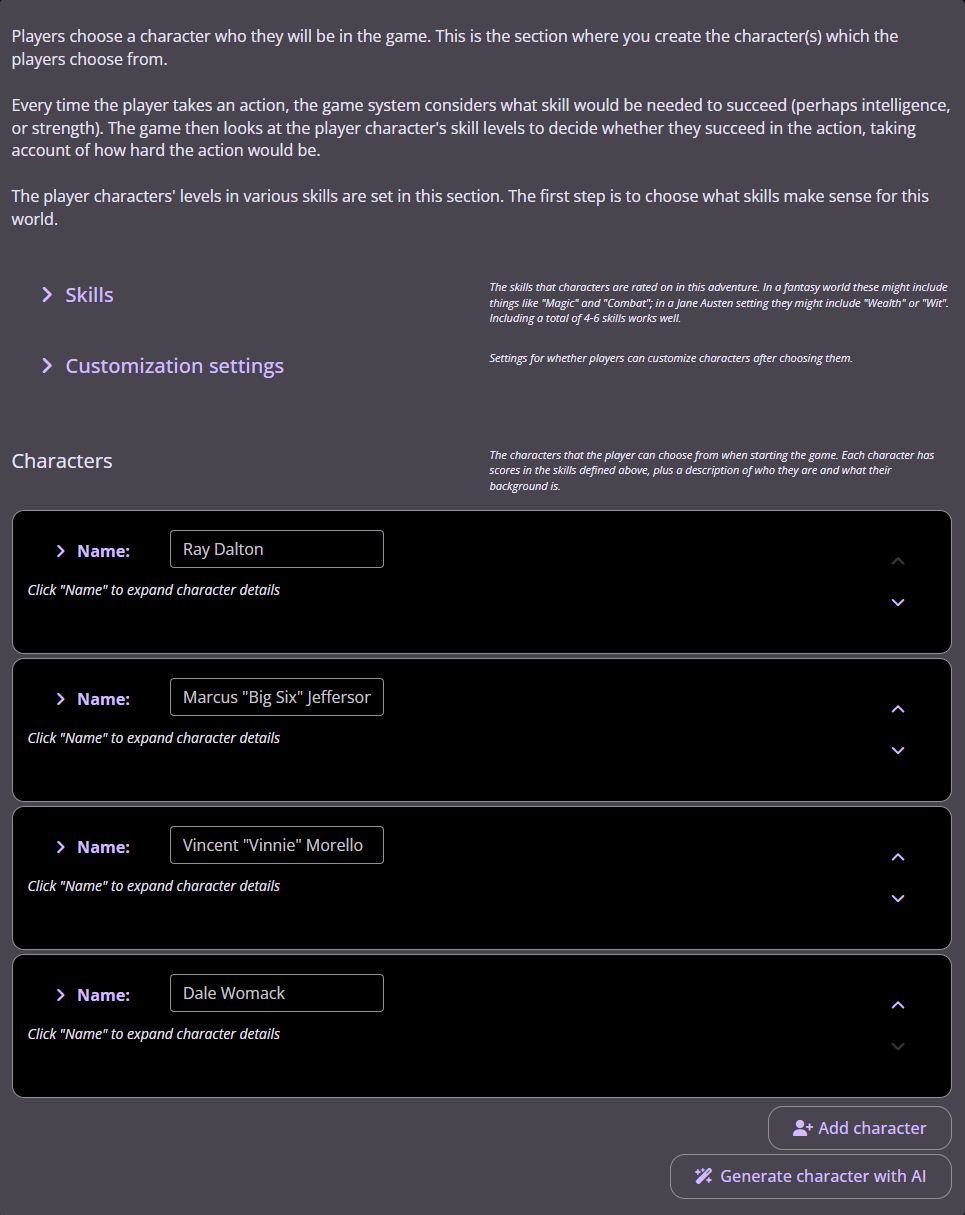Screen dimensions: 965x1215
Task: Focus the Dale Womack name input
Action: pos(276,993)
